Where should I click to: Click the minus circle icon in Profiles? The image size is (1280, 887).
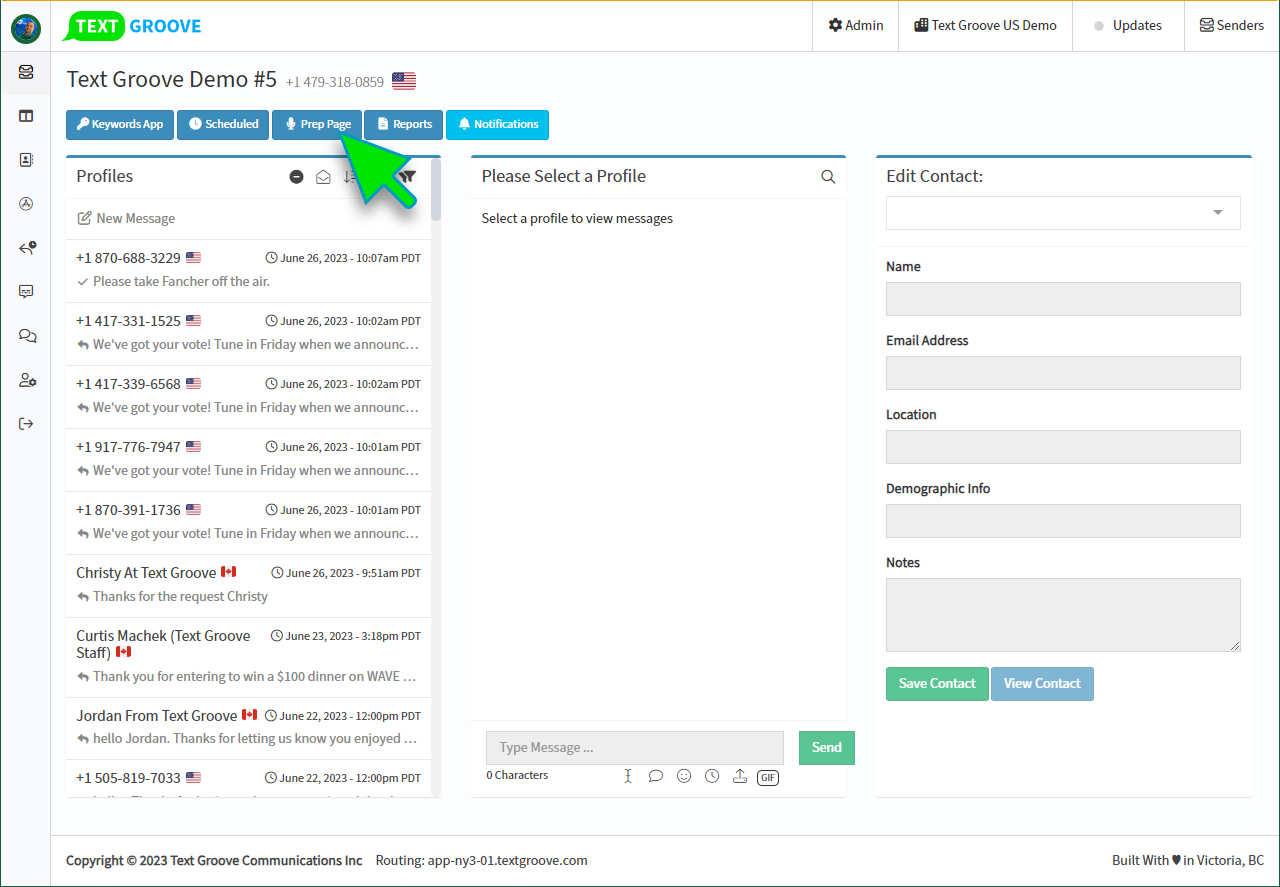296,177
